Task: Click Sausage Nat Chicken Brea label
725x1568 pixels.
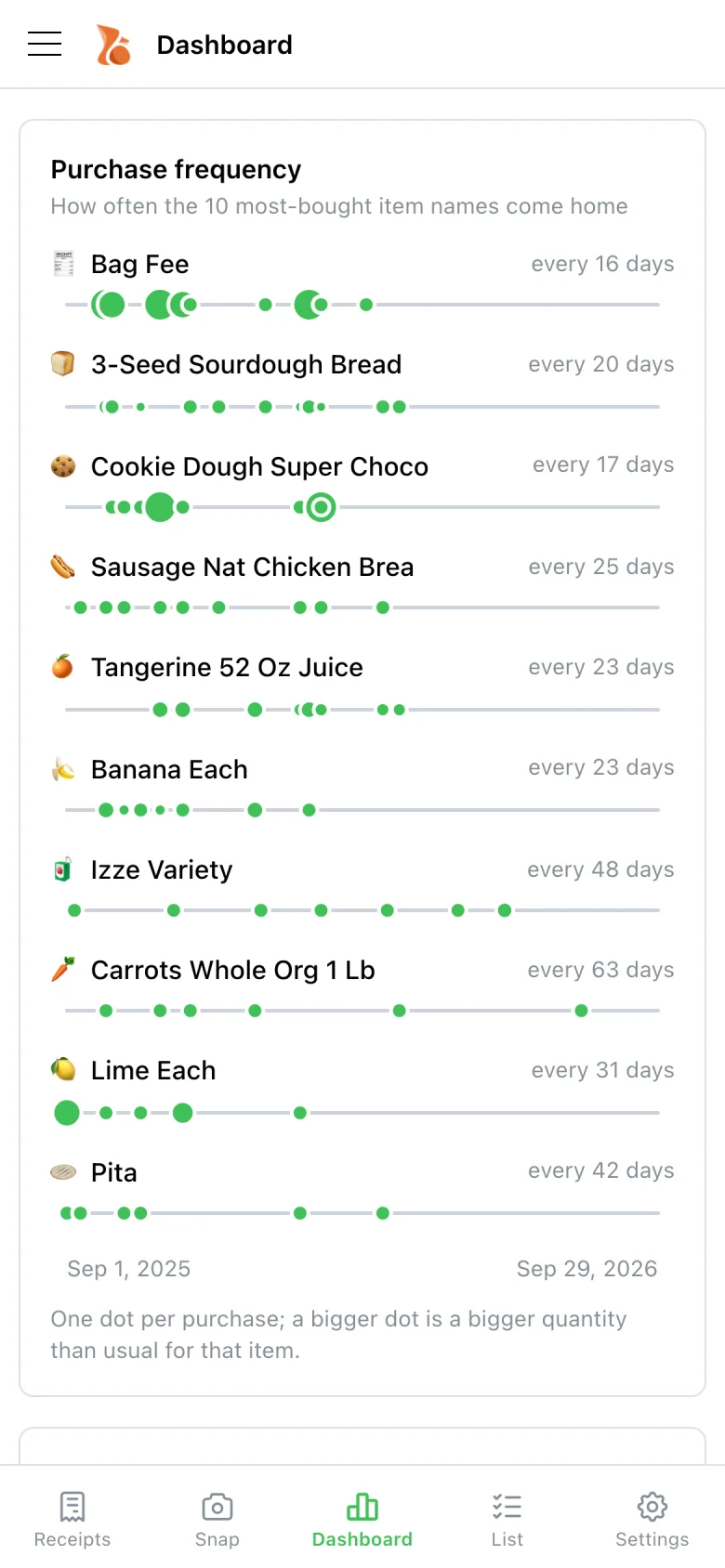Action: click(252, 568)
